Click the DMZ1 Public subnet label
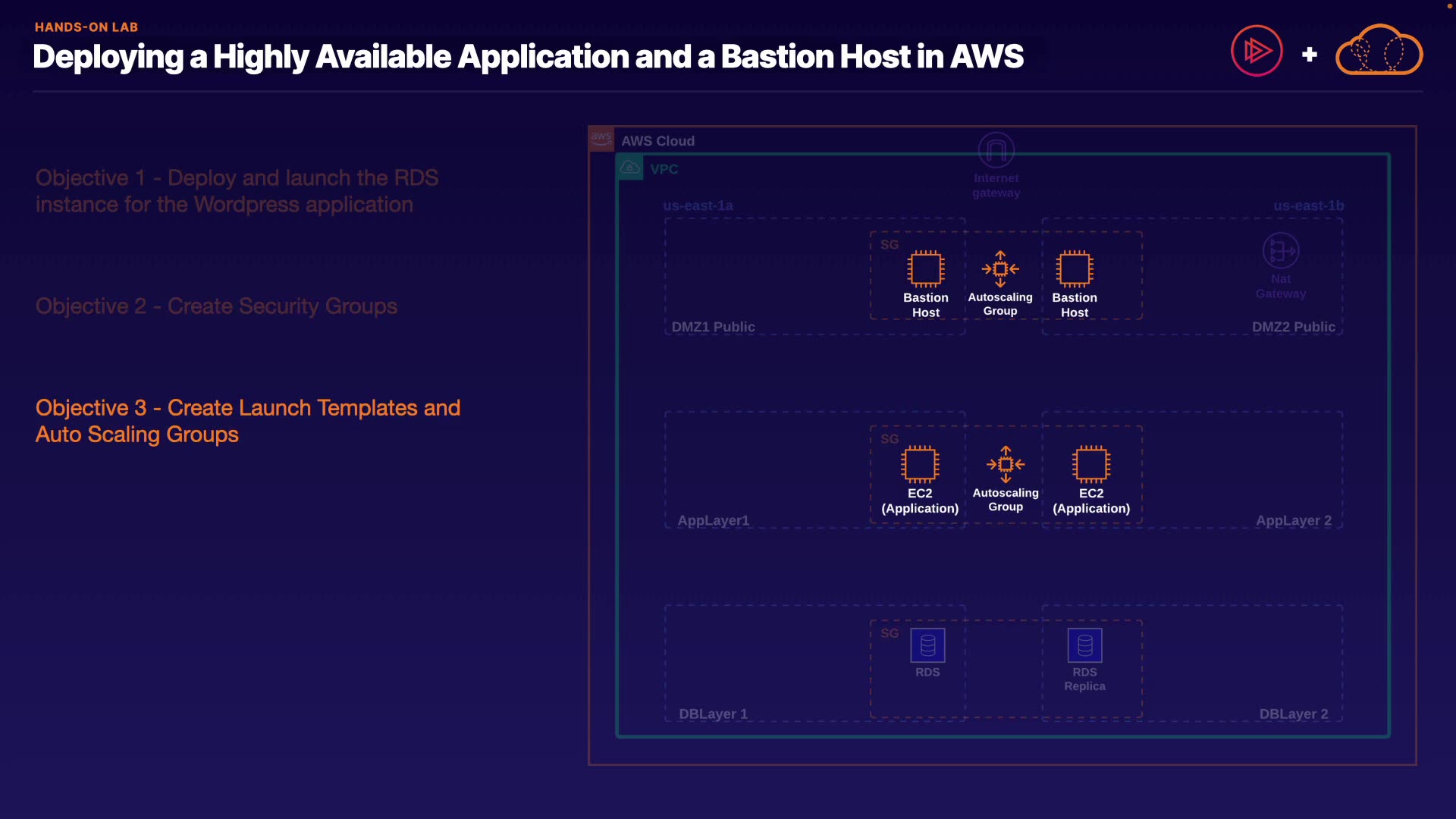 (713, 327)
